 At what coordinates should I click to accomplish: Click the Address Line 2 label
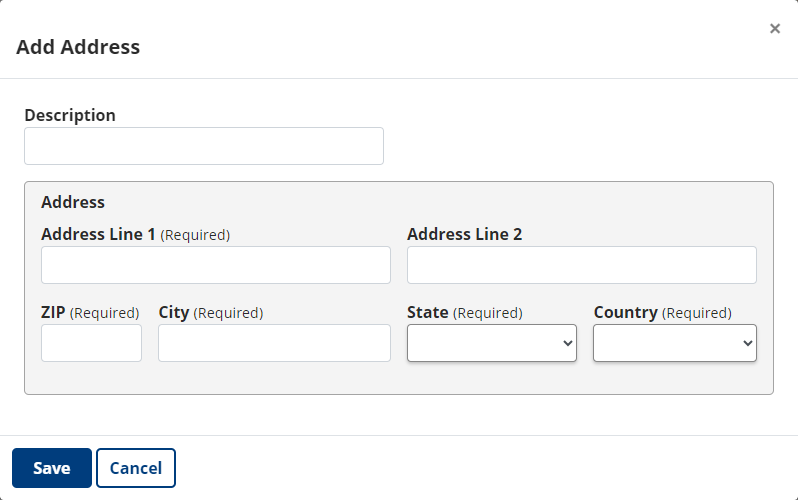click(x=464, y=234)
